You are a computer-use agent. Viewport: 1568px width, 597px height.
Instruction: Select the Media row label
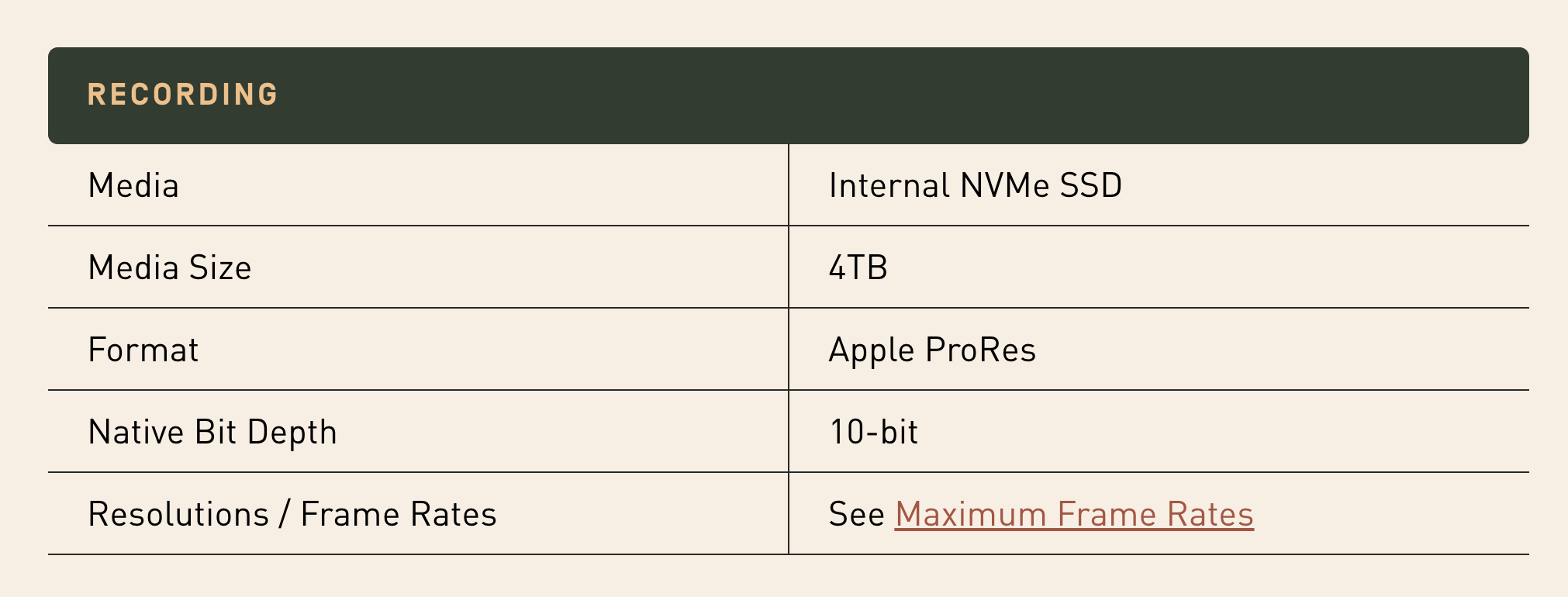click(x=133, y=186)
